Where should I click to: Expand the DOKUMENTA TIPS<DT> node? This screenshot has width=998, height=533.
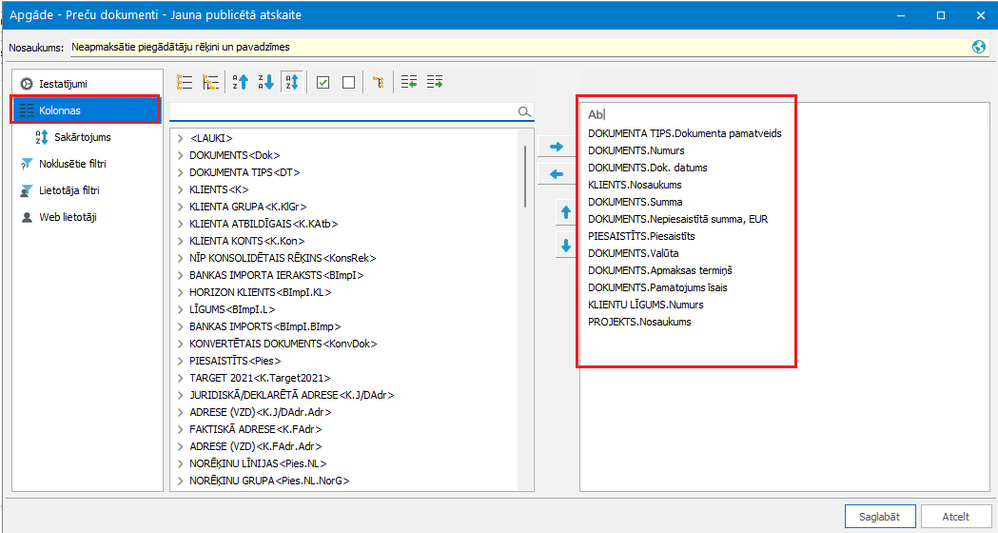click(181, 172)
